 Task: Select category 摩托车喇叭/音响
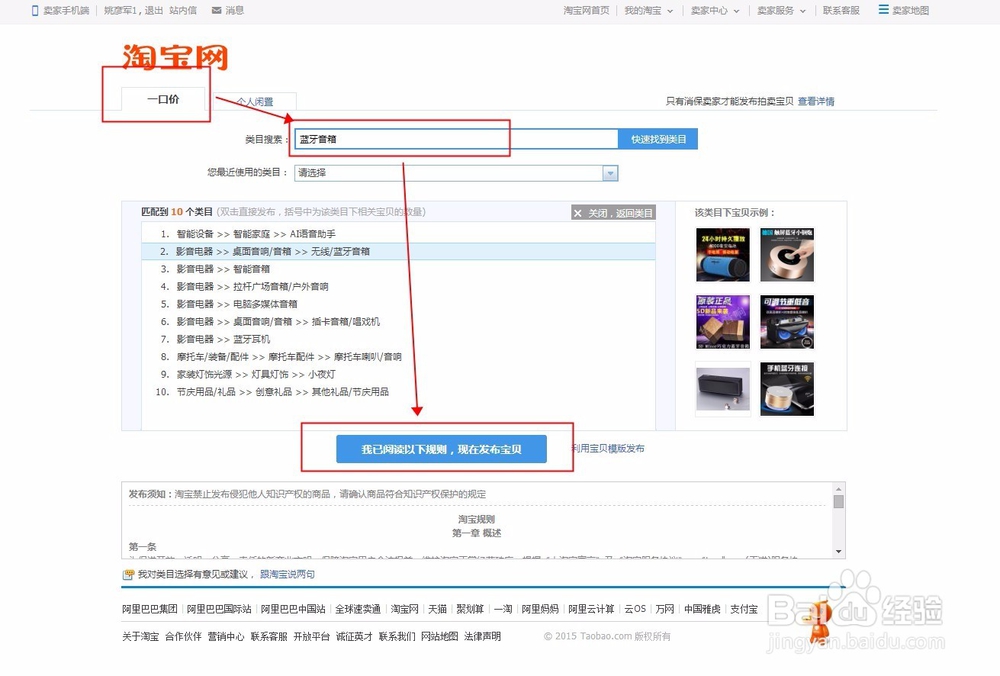(399, 356)
